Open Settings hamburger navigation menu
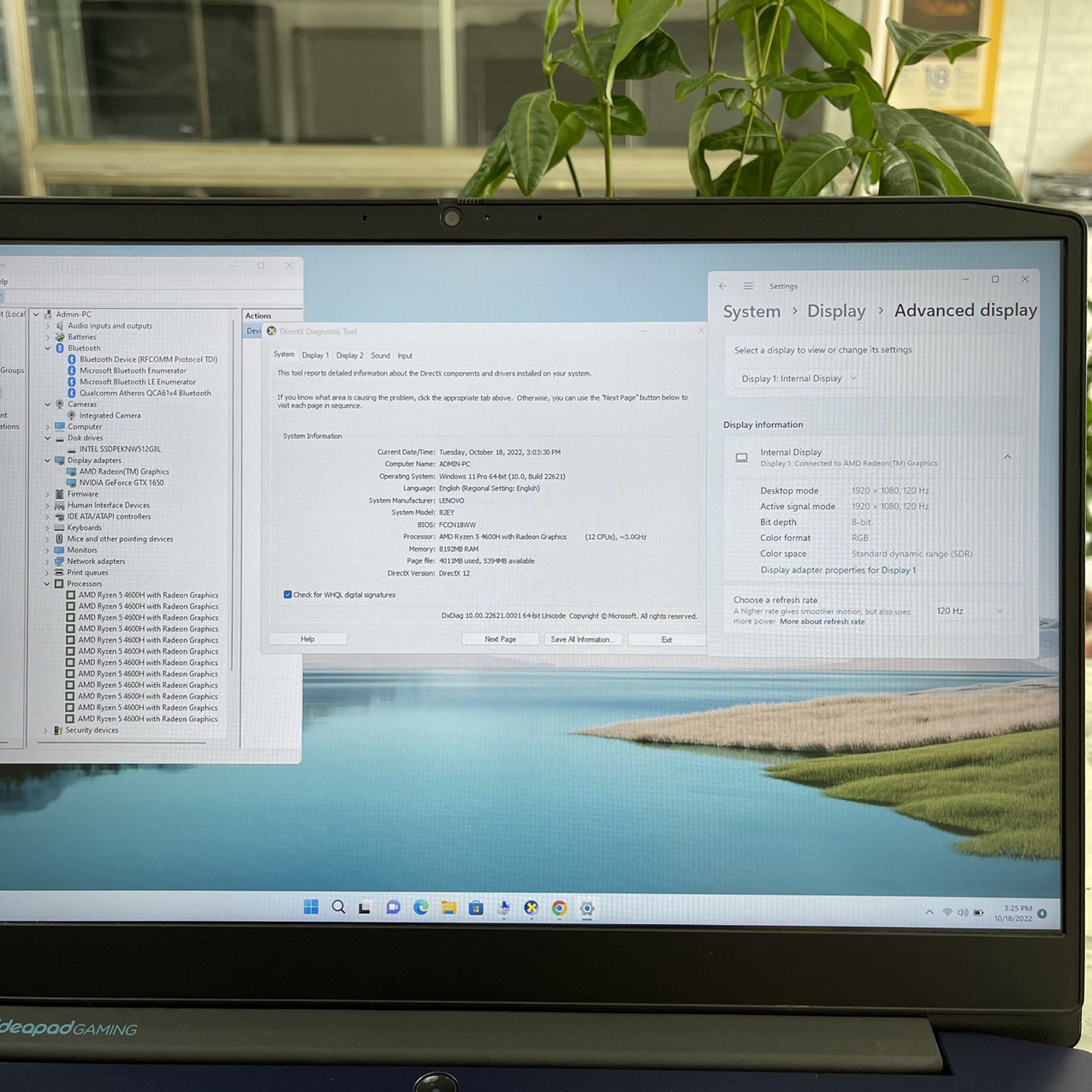 [x=748, y=286]
